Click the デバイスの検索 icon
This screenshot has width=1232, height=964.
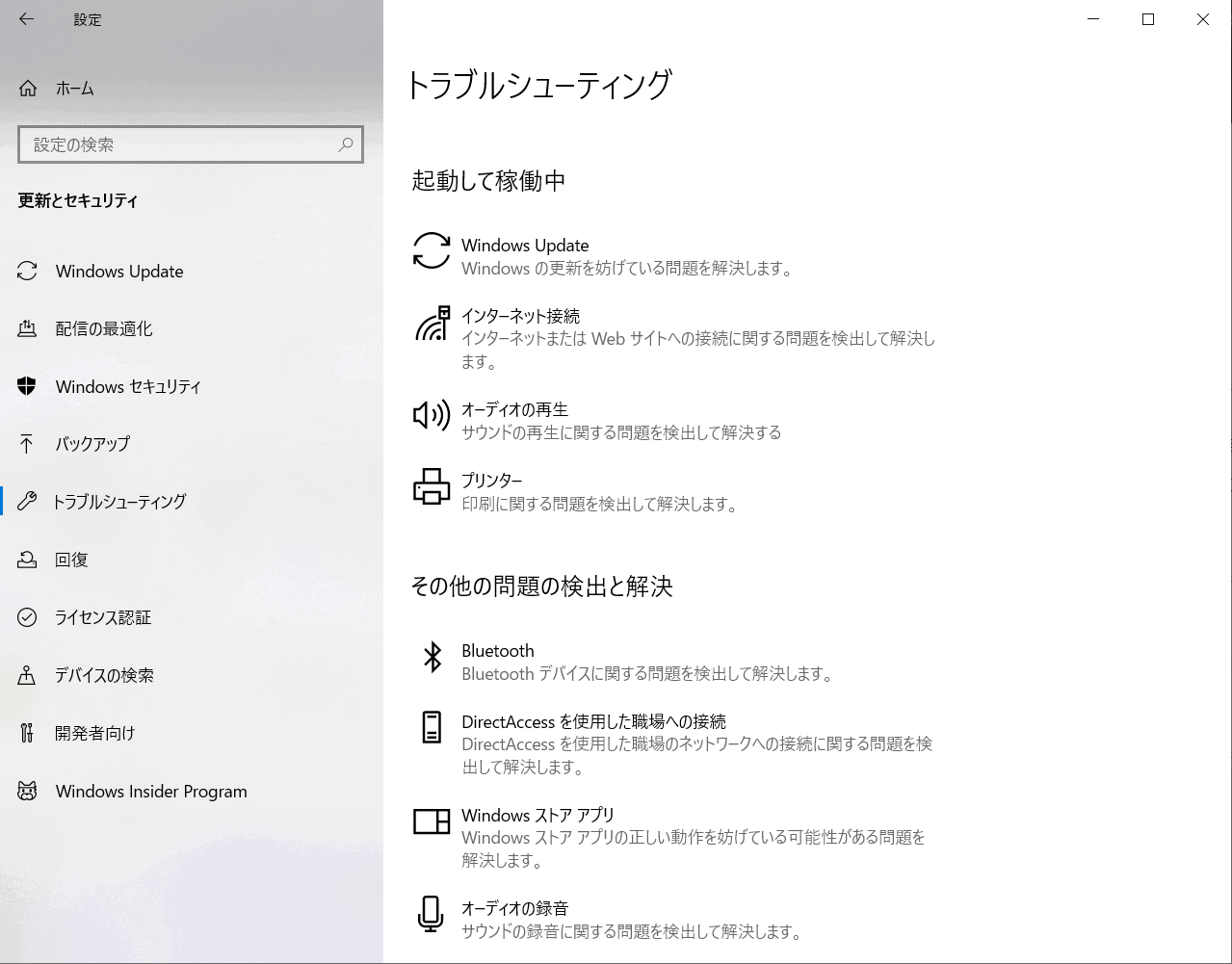[27, 675]
